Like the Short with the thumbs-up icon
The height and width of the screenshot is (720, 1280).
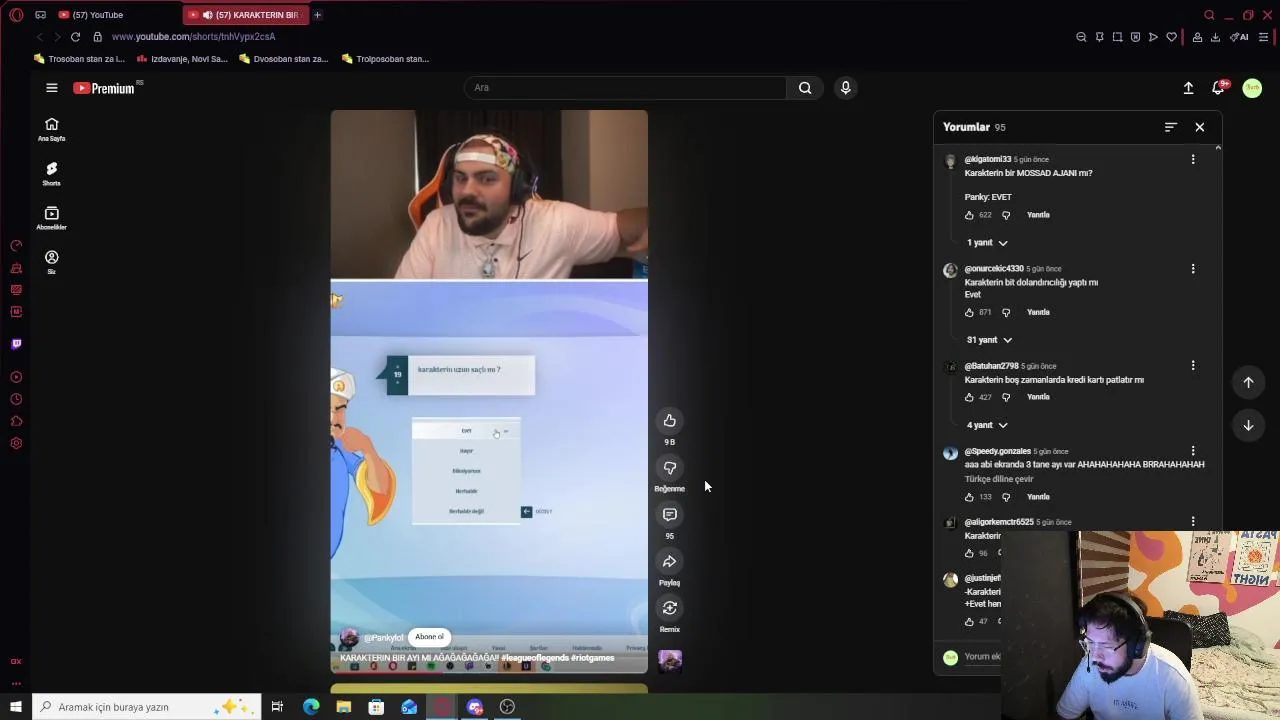tap(669, 421)
